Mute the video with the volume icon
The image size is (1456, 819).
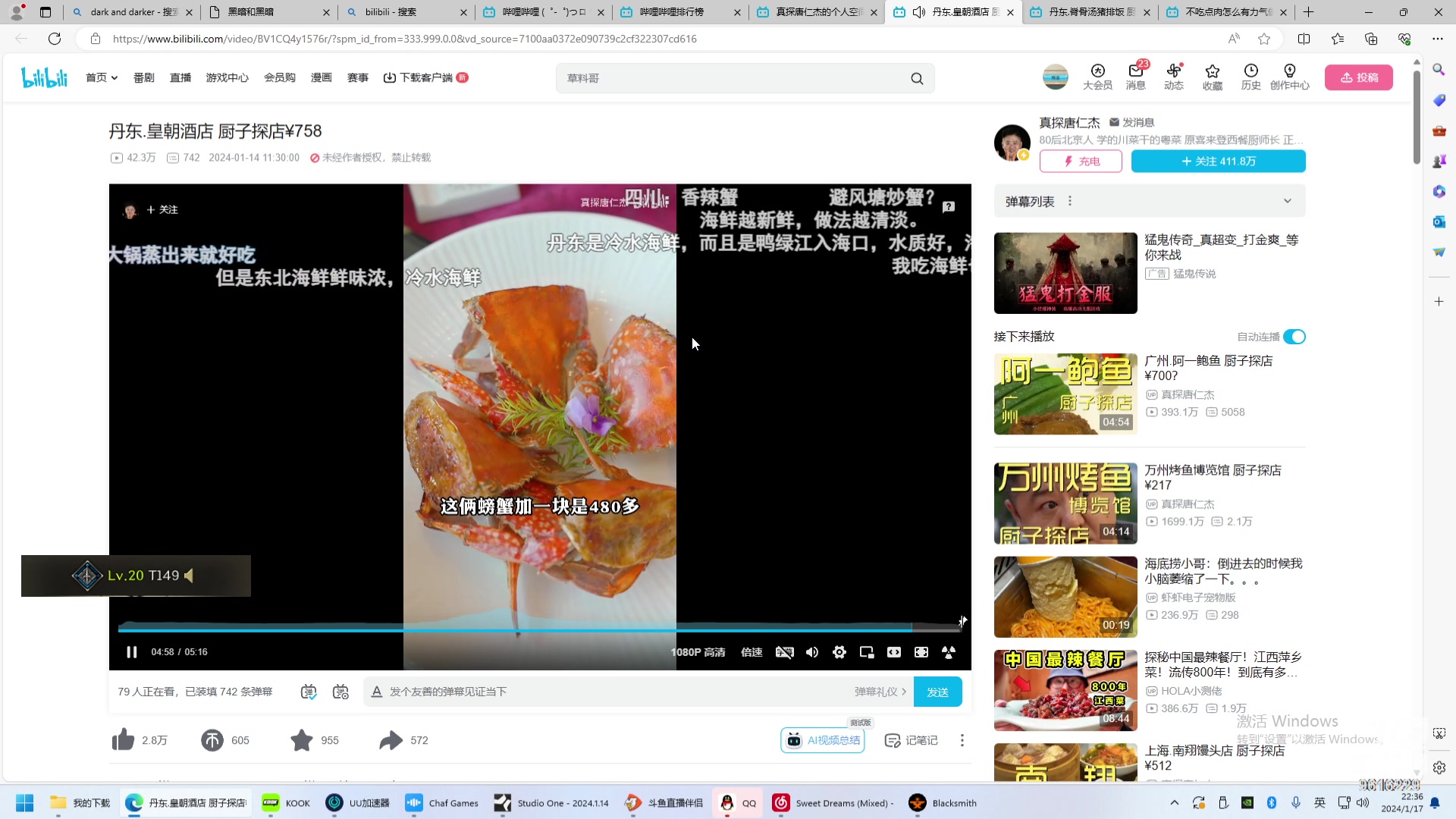812,652
